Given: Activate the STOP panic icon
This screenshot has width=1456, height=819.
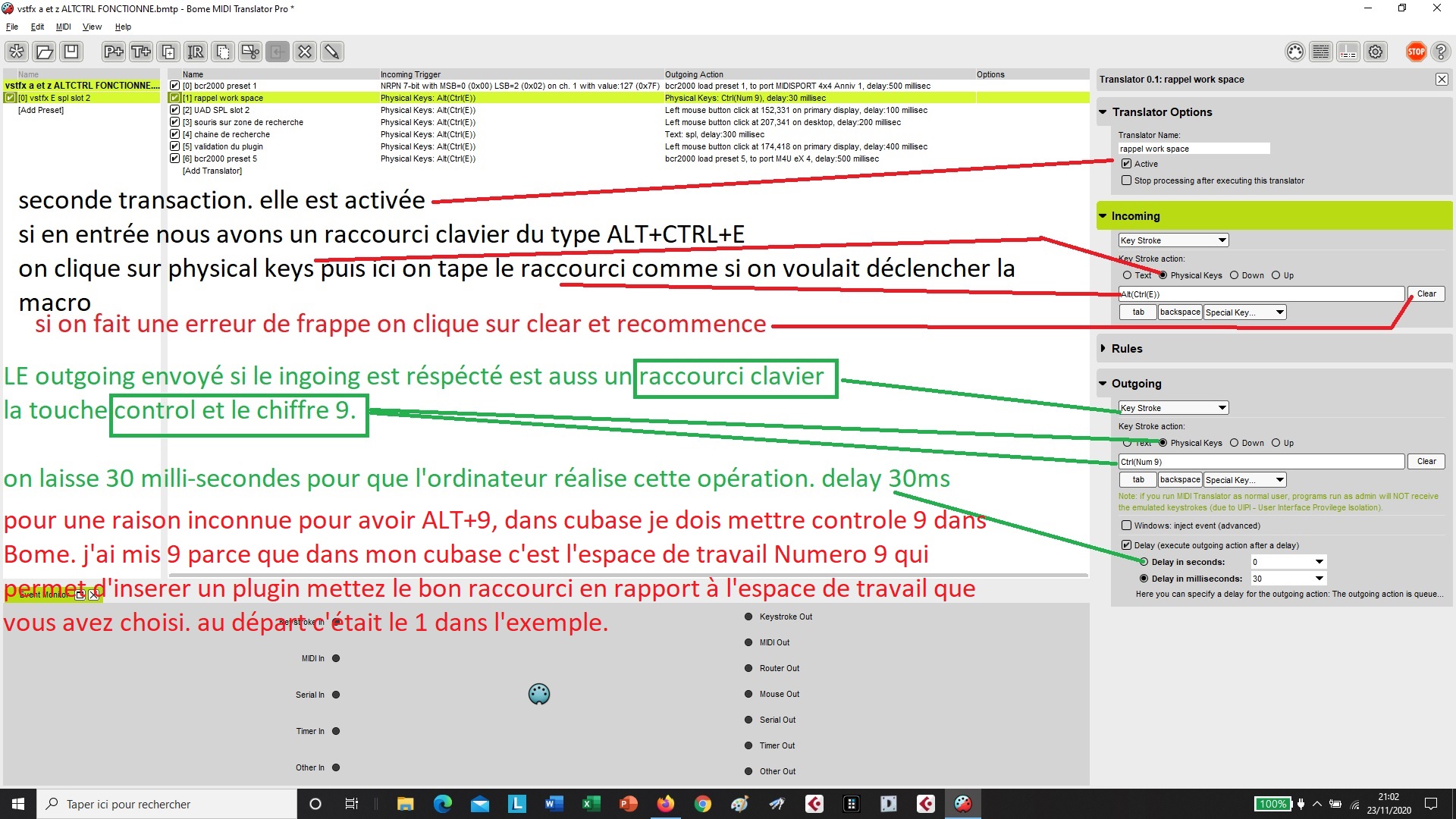Looking at the screenshot, I should coord(1416,52).
